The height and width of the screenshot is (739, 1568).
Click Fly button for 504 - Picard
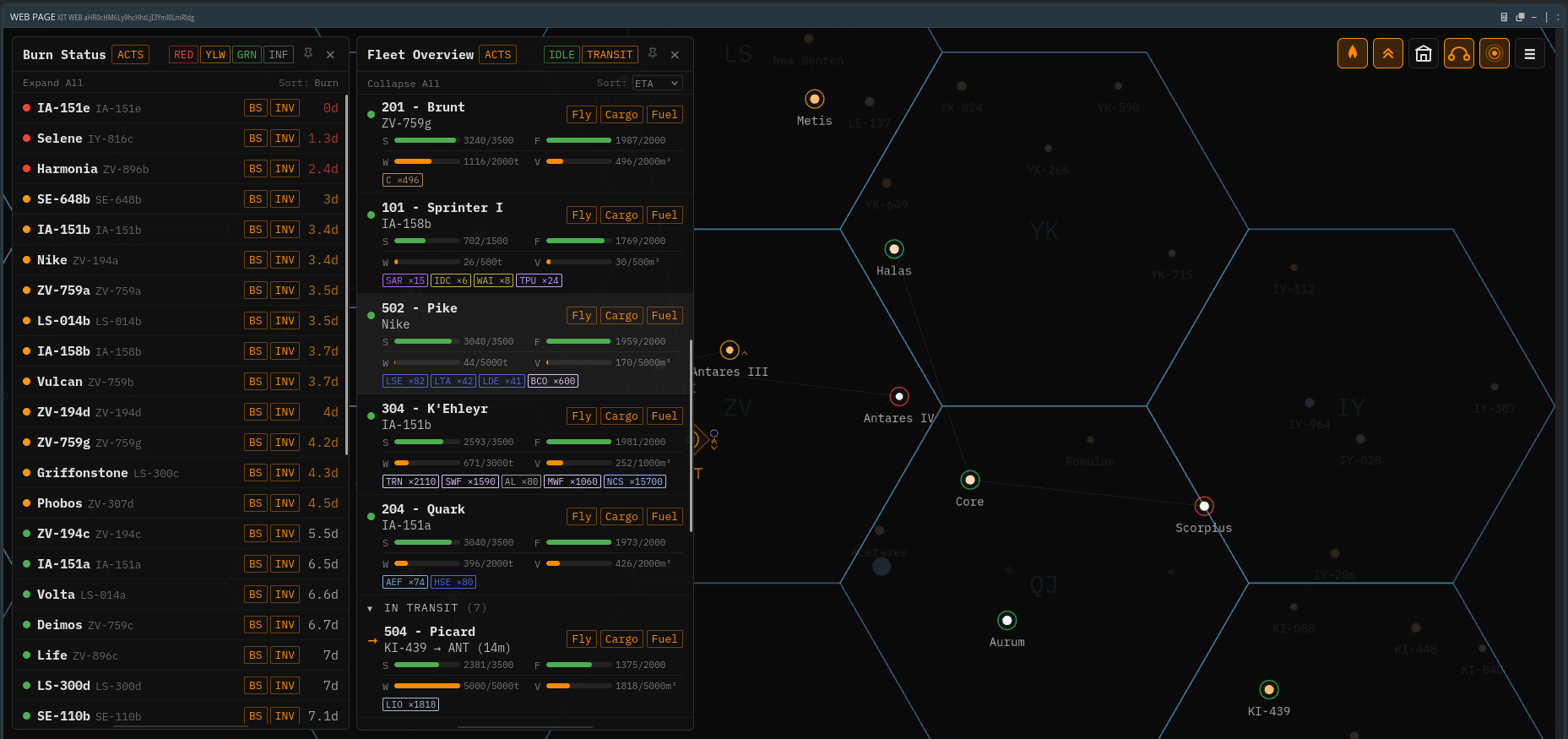coord(582,639)
